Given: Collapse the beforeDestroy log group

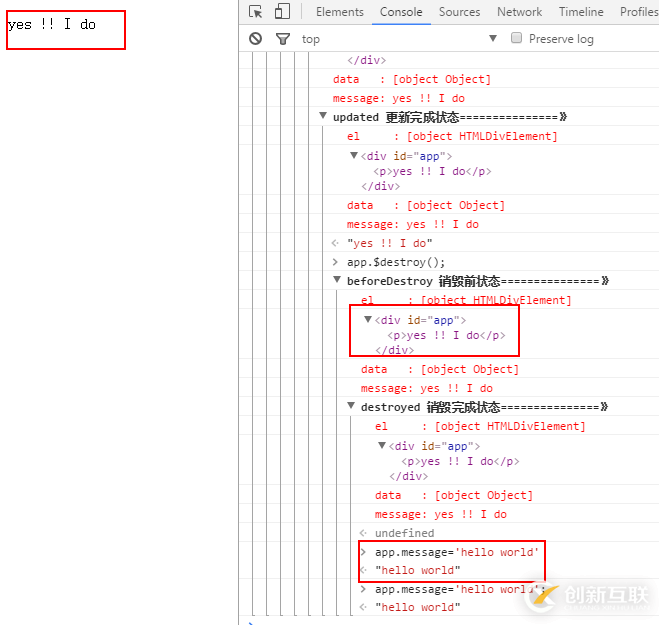Looking at the screenshot, I should [x=337, y=280].
